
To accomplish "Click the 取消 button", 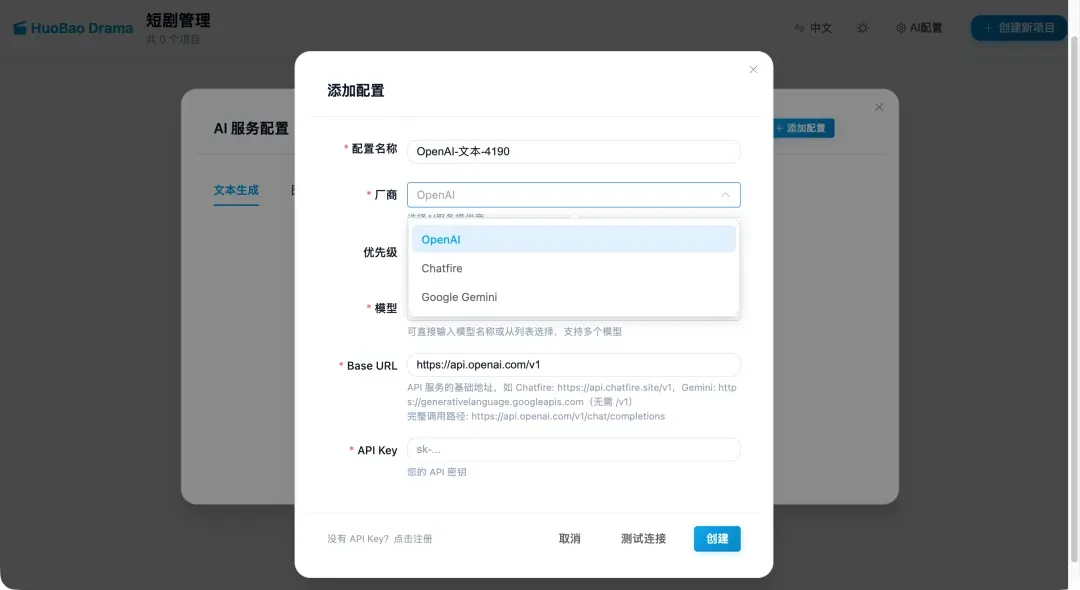I will tap(570, 539).
